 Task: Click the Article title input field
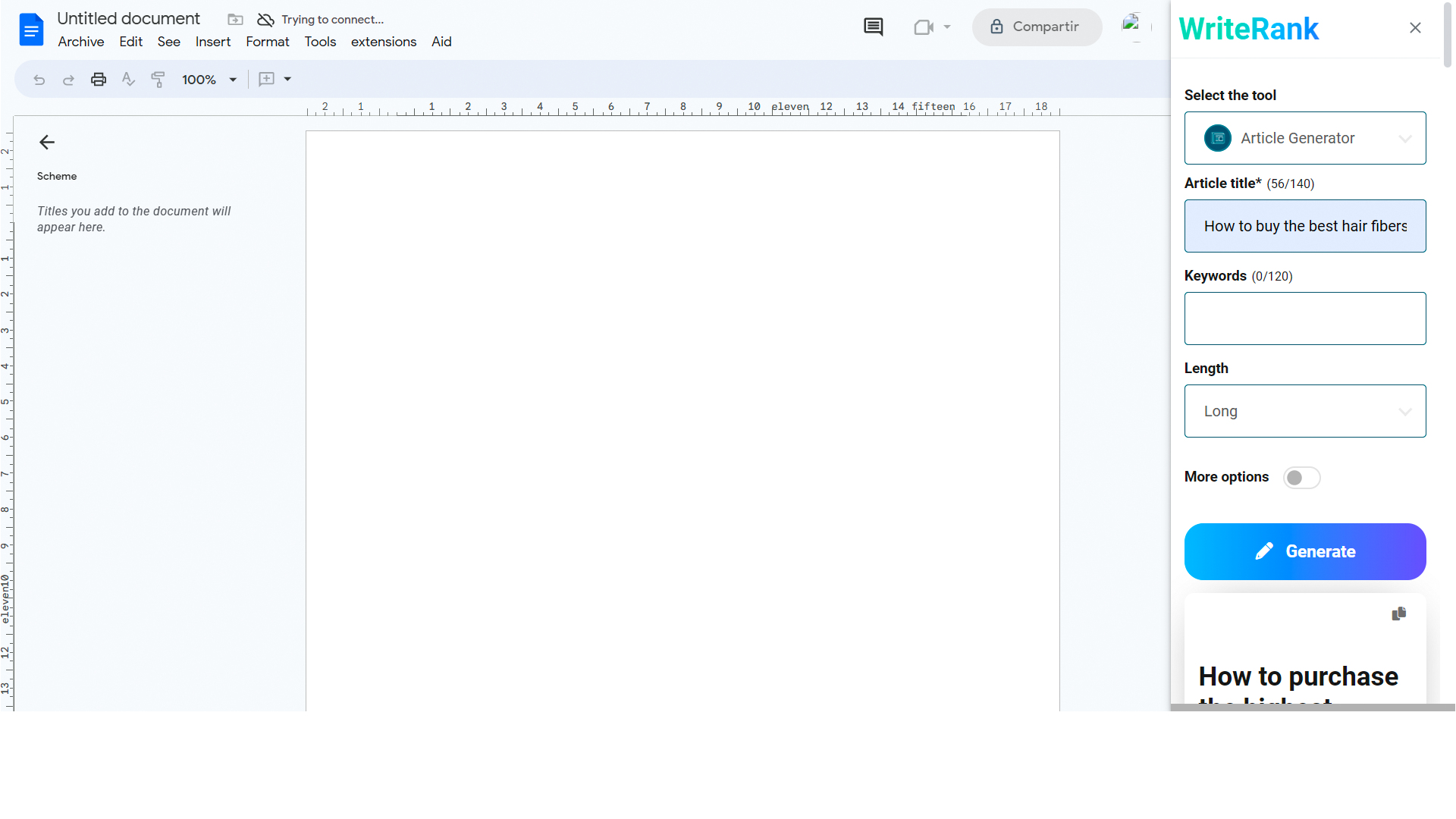pyautogui.click(x=1305, y=226)
